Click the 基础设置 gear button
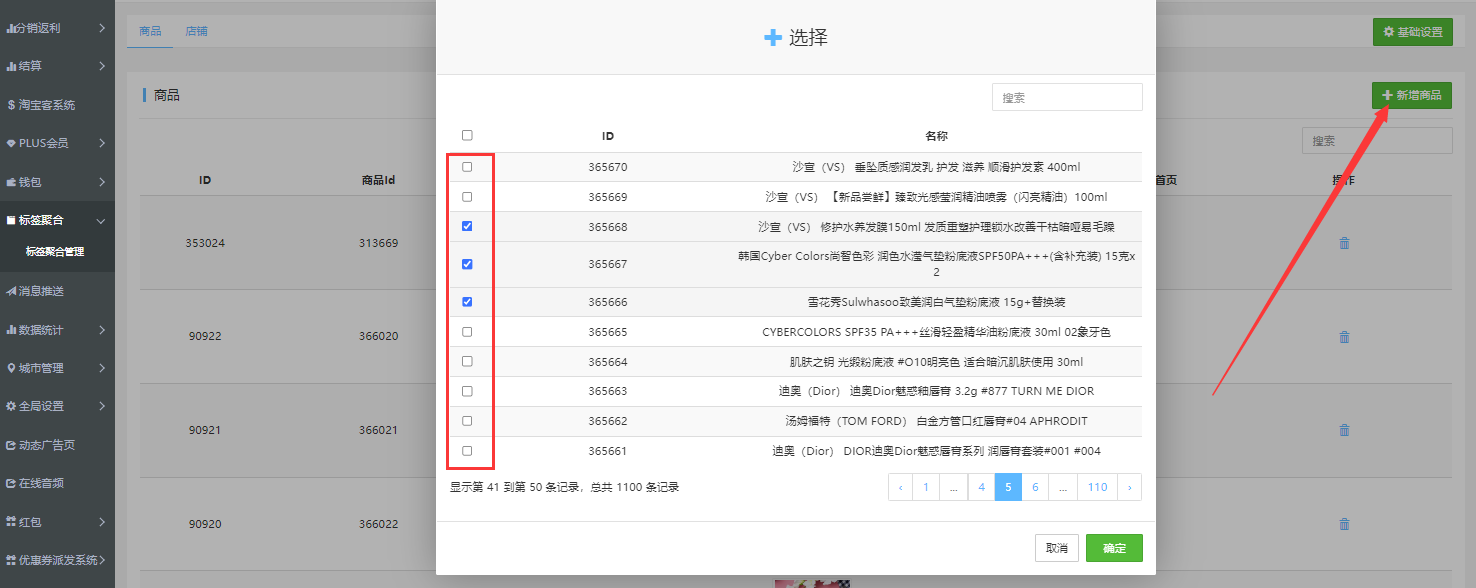 [1412, 32]
